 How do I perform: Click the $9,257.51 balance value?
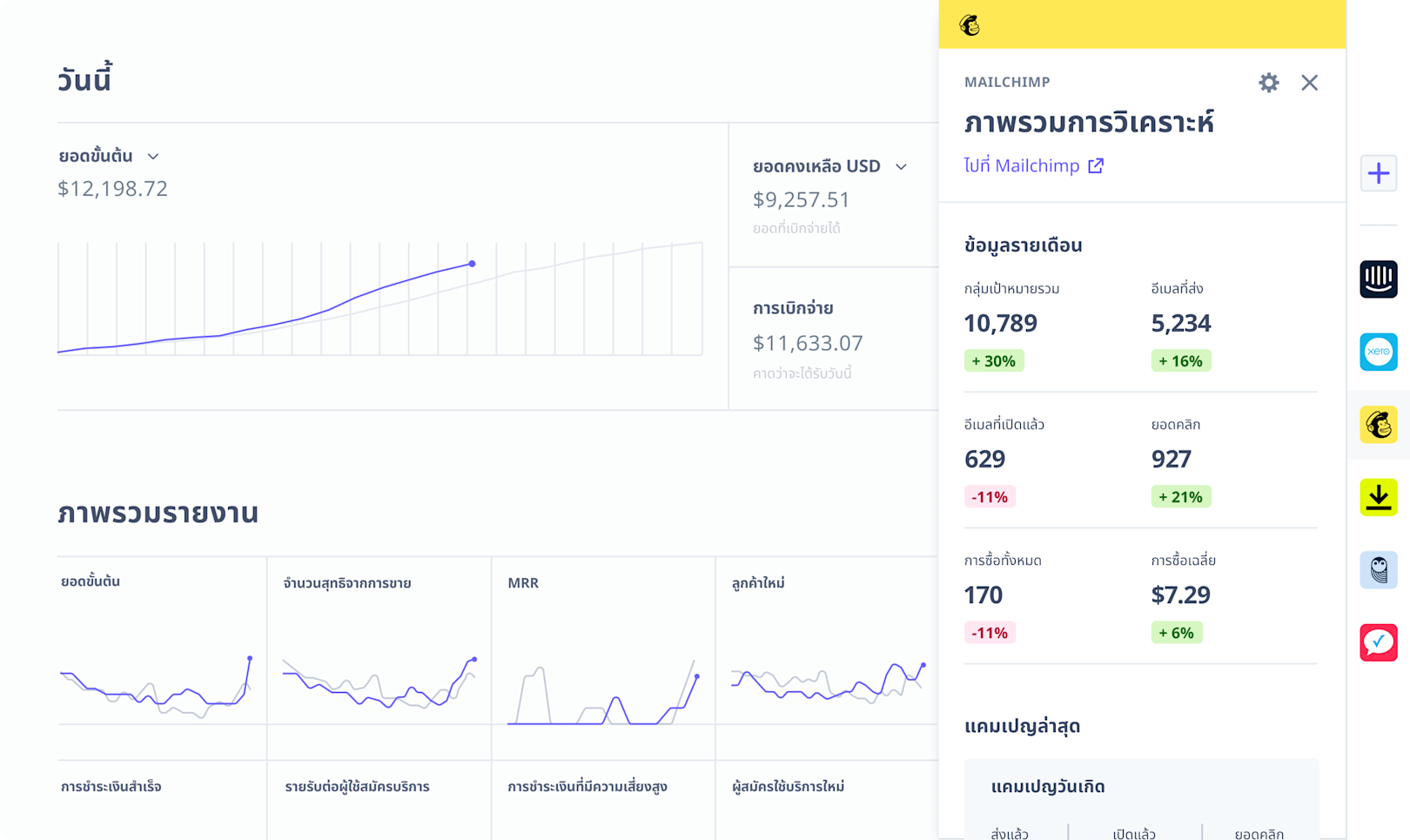tap(802, 200)
